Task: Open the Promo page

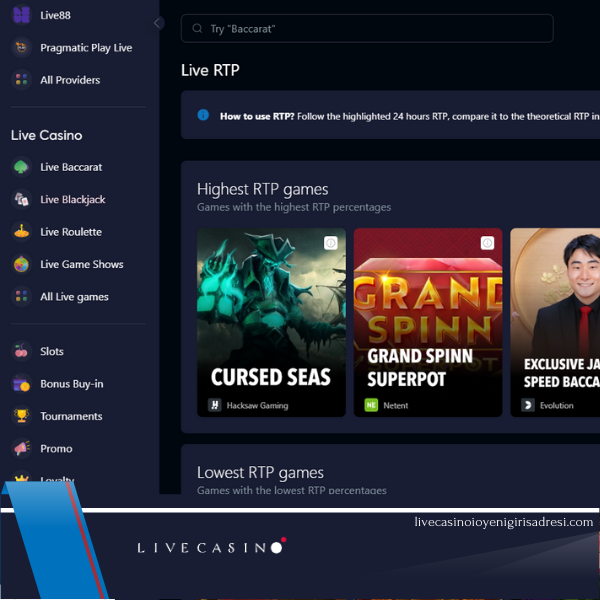Action: 56,448
